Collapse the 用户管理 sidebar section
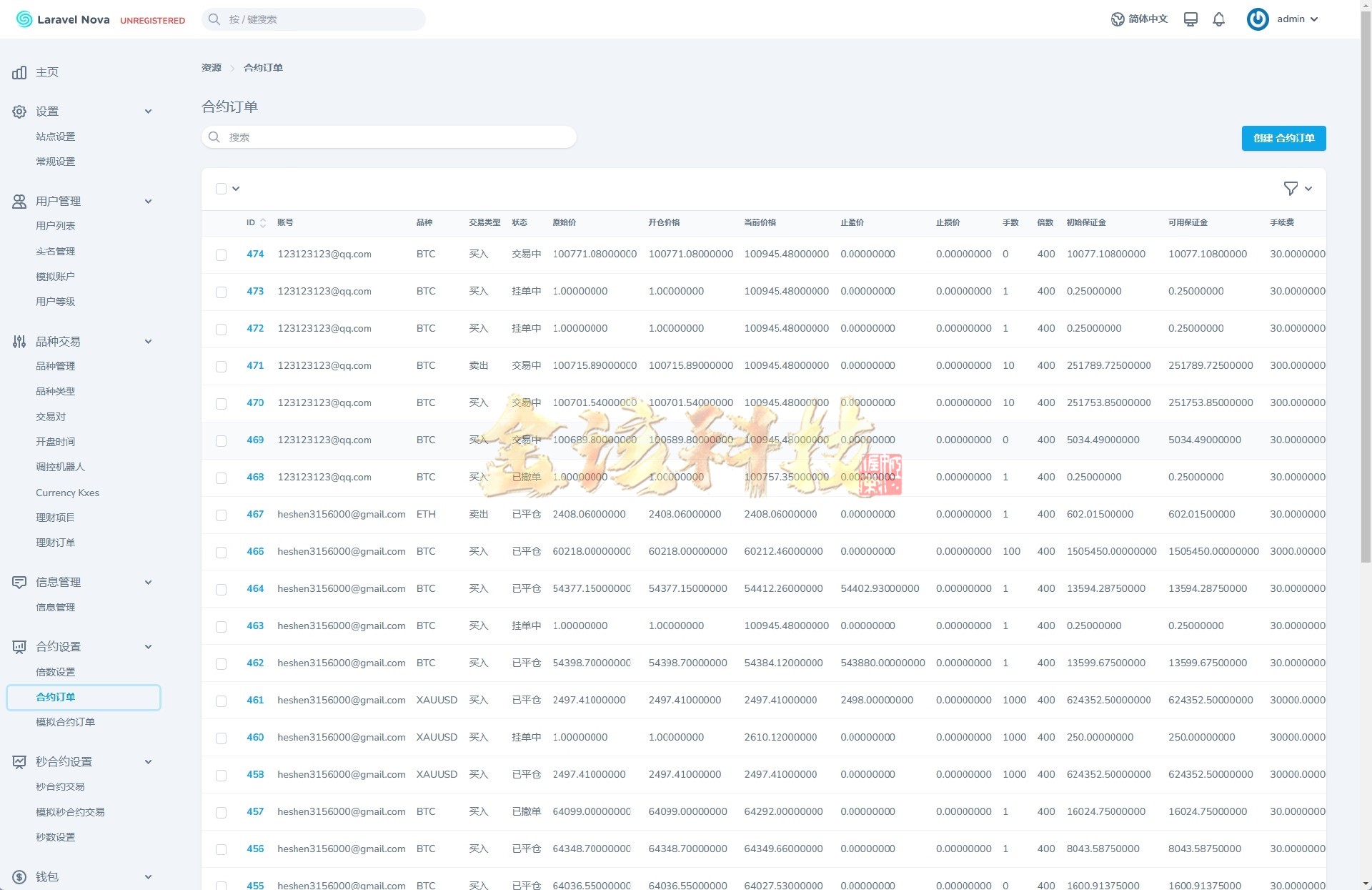The height and width of the screenshot is (890, 1372). [x=148, y=202]
